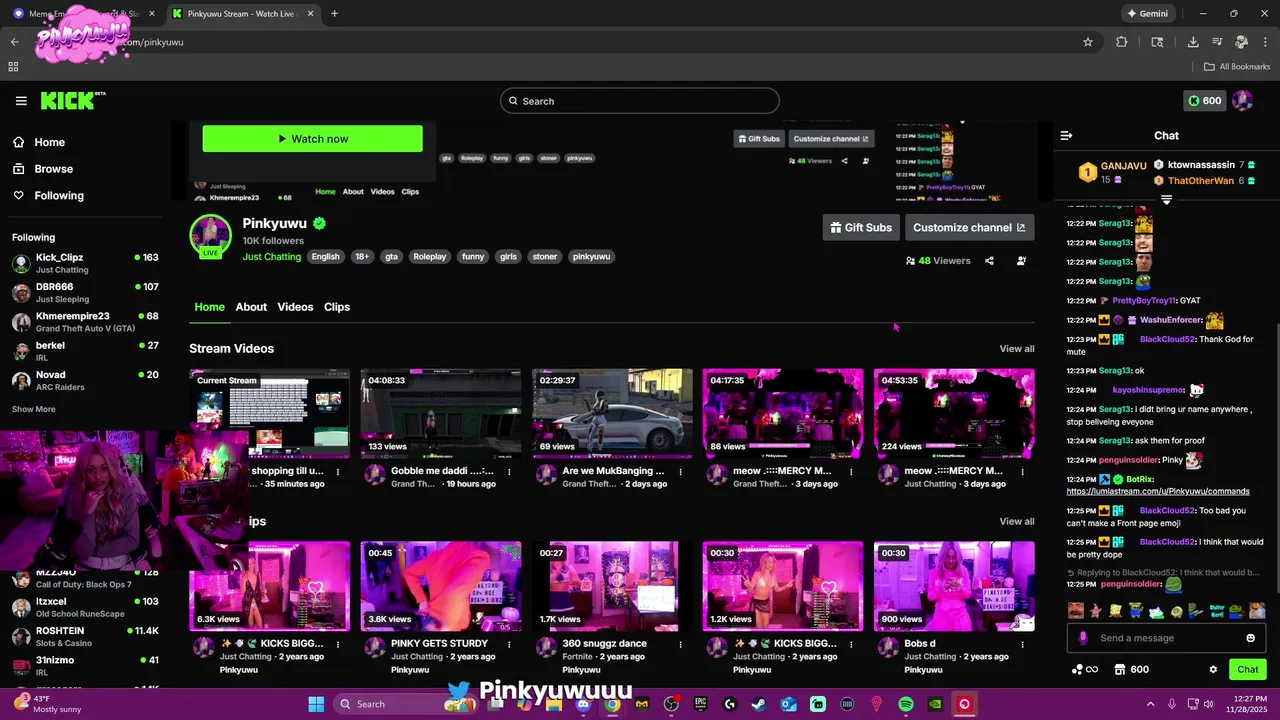The width and height of the screenshot is (1280, 720).
Task: Go back with the browser back arrow
Action: tap(14, 42)
